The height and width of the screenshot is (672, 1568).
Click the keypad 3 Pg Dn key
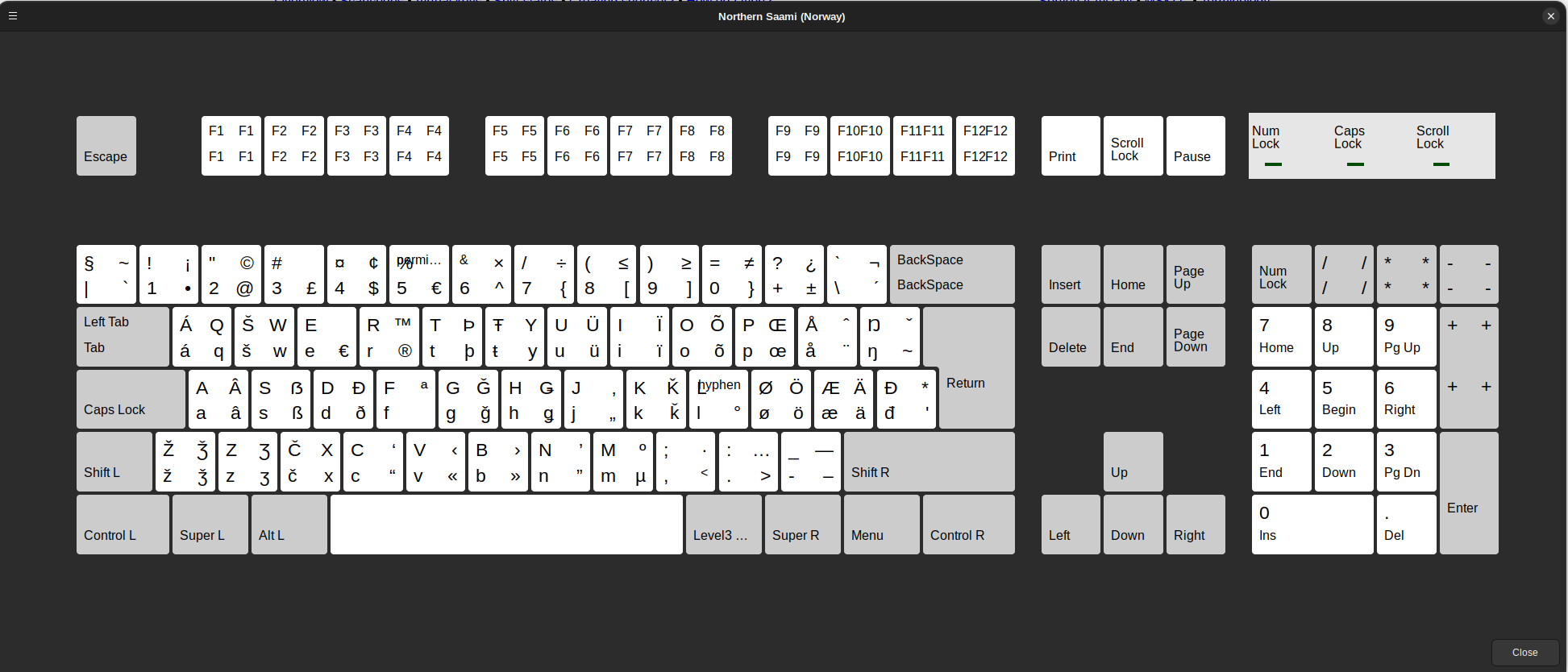coord(1406,462)
